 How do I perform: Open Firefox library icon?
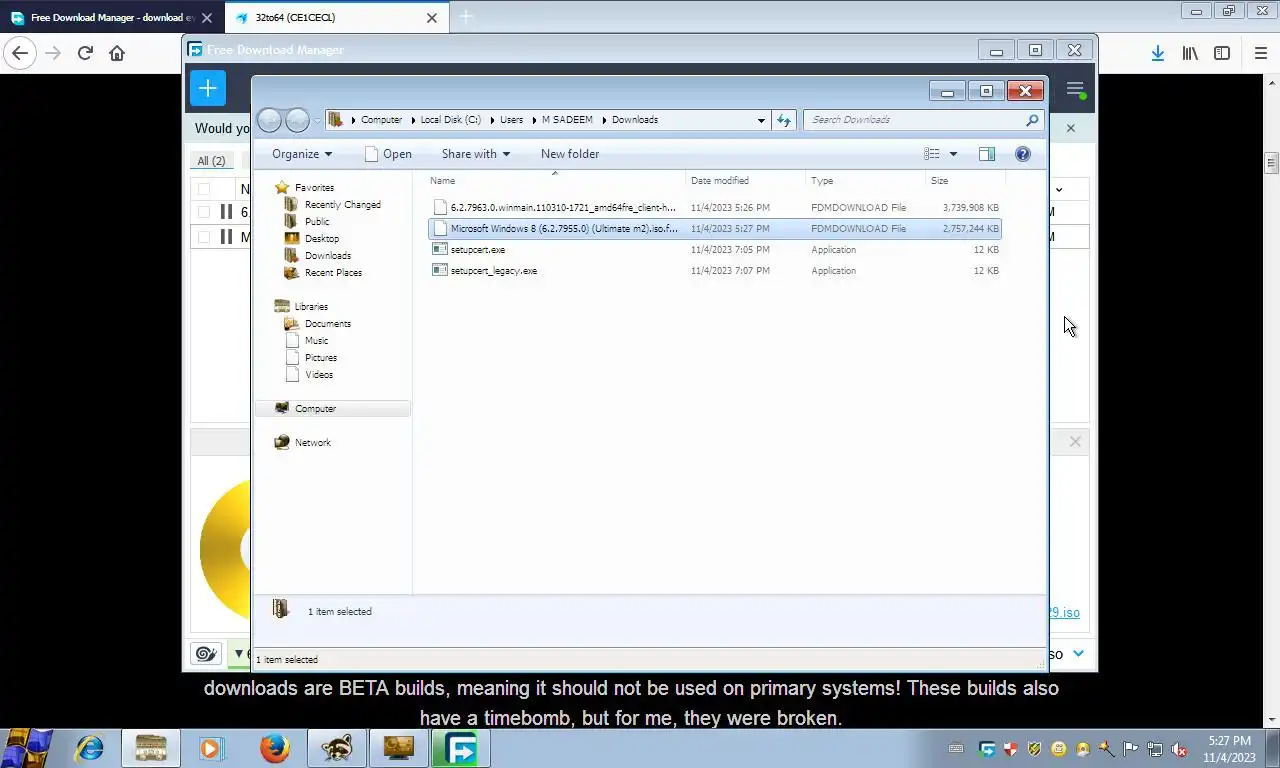pos(1190,53)
